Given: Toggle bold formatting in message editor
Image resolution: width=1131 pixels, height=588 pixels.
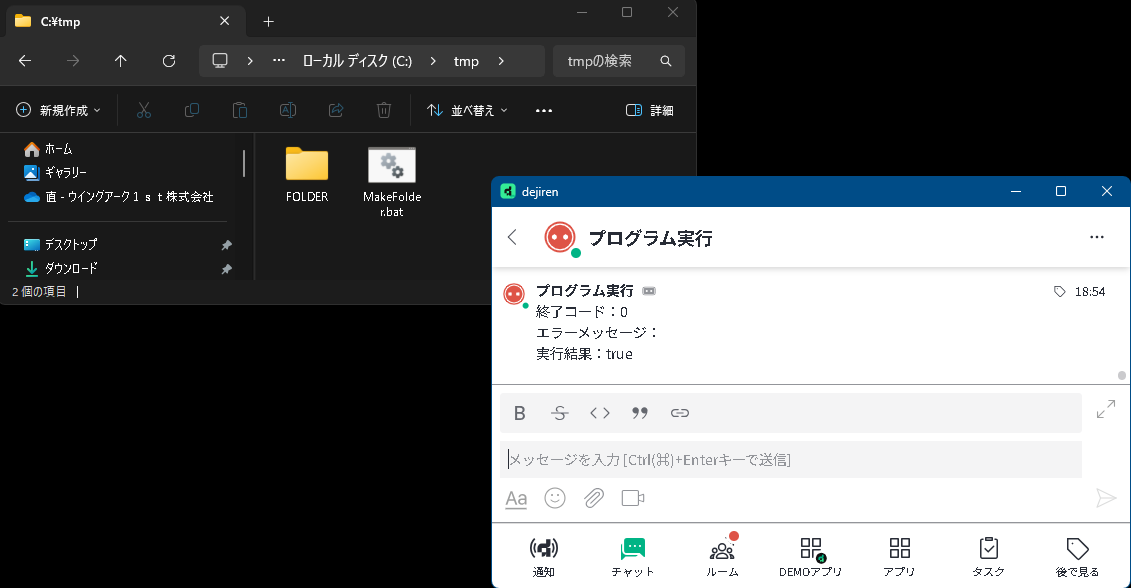Looking at the screenshot, I should click(x=519, y=413).
